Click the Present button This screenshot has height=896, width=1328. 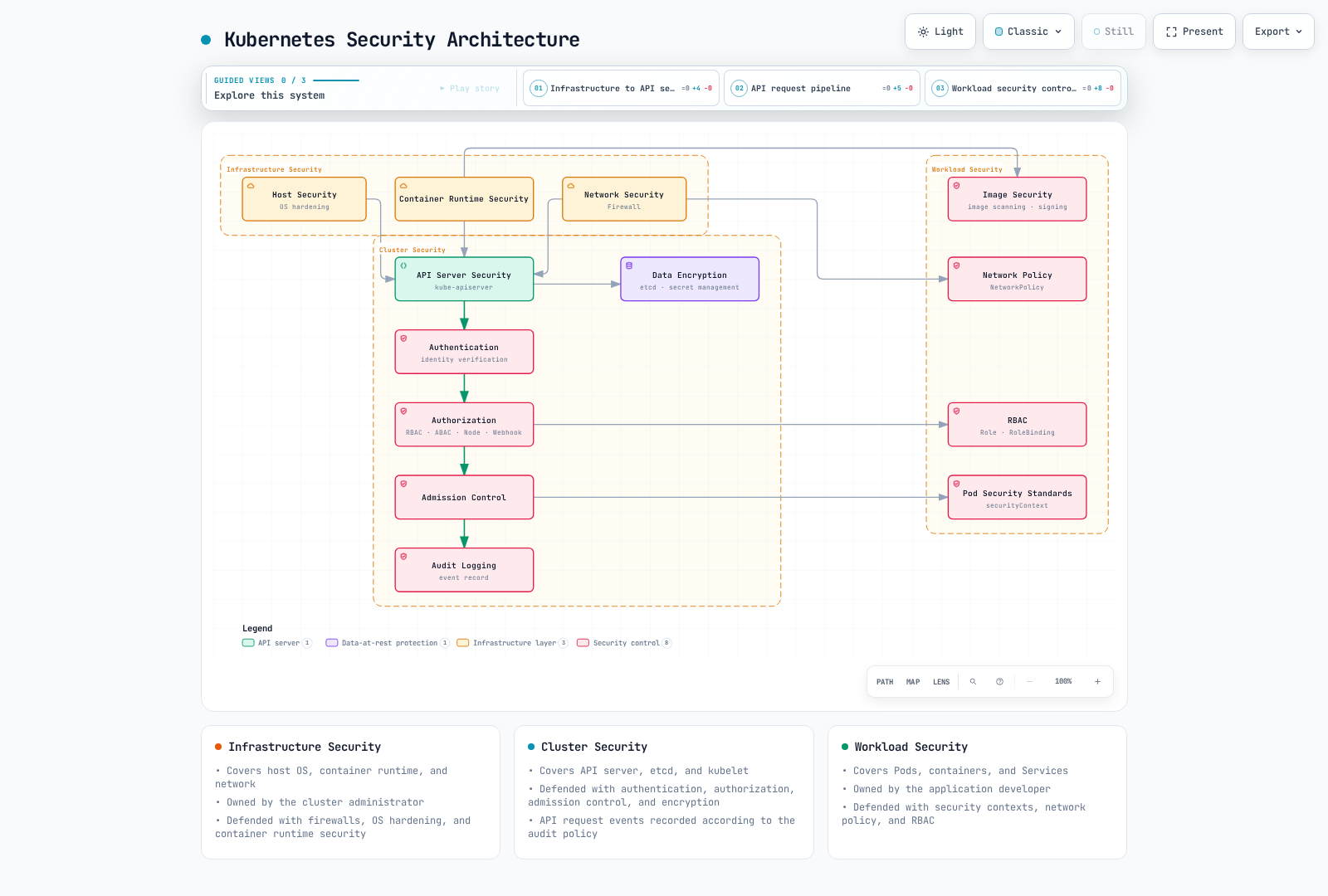click(x=1194, y=32)
